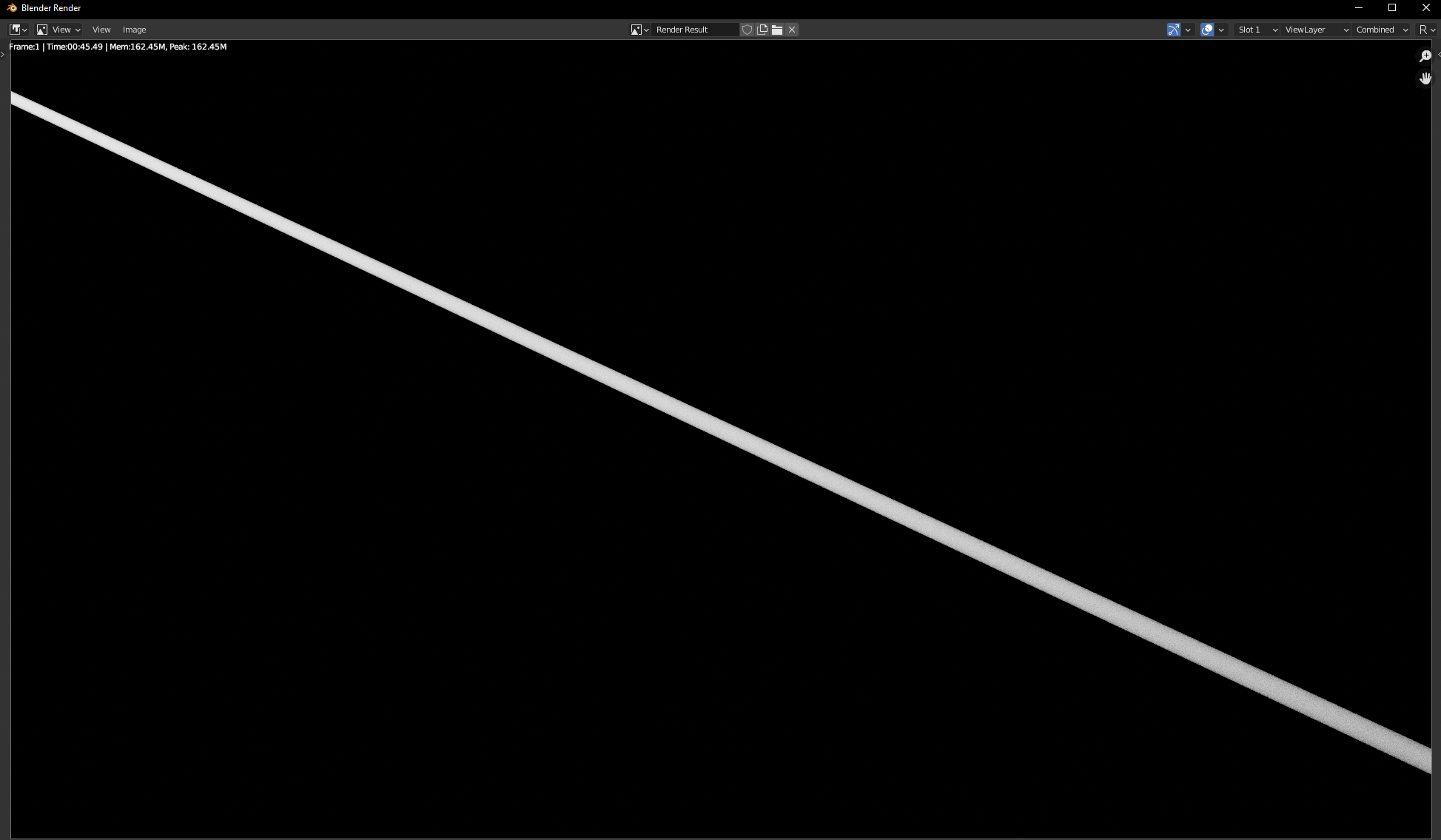Toggle the show gizmo button
This screenshot has width=1441, height=840.
1174,30
